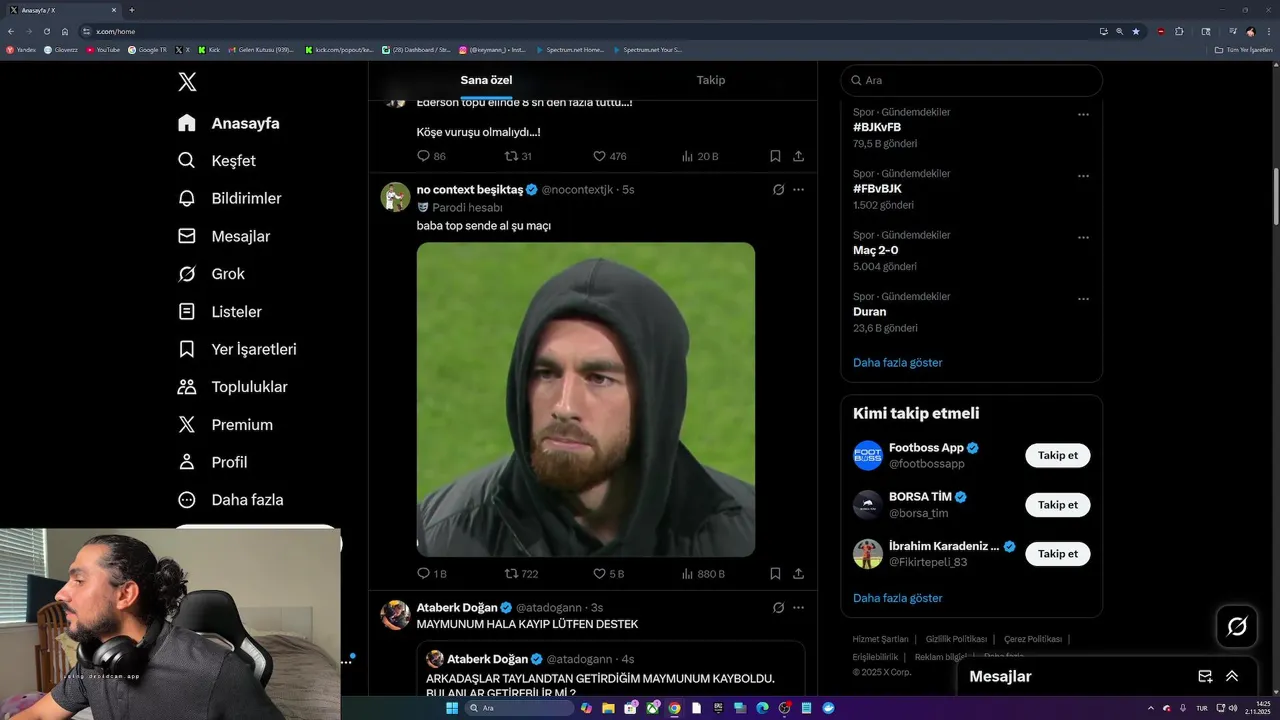Open Windows Start menu

(x=452, y=708)
